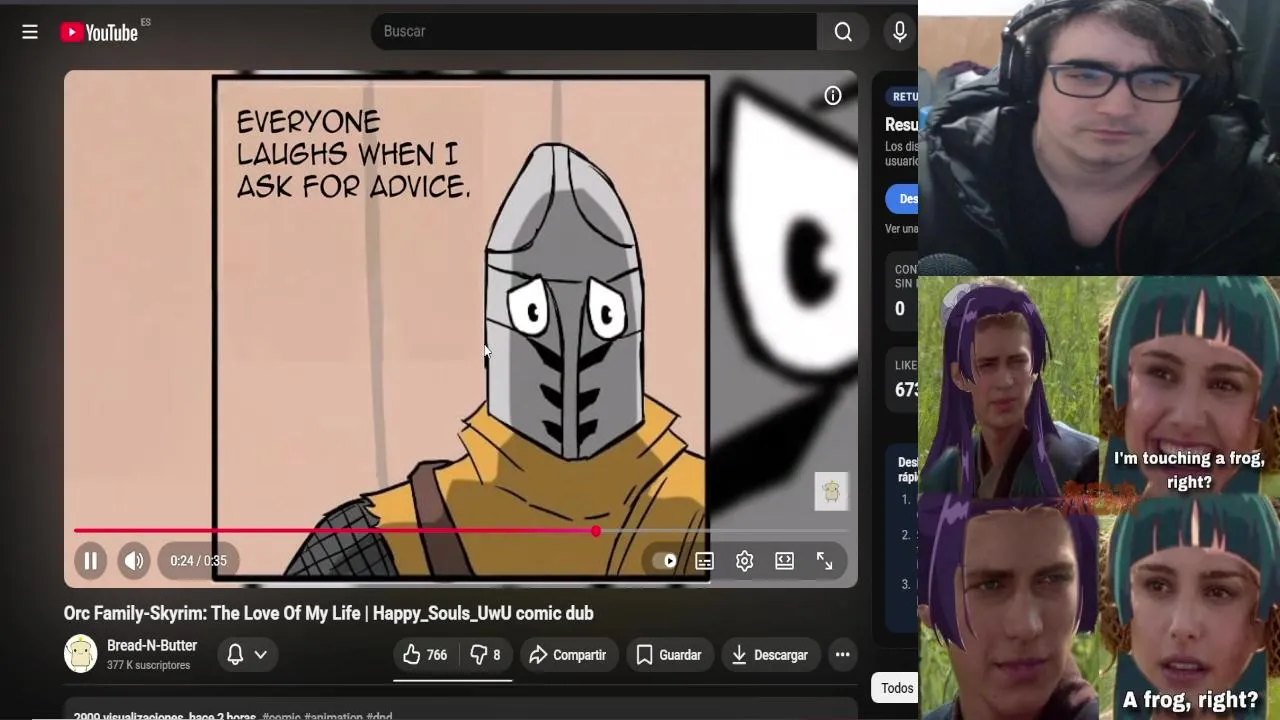Viewport: 1280px width, 720px height.
Task: Open player settings gear
Action: pyautogui.click(x=744, y=561)
